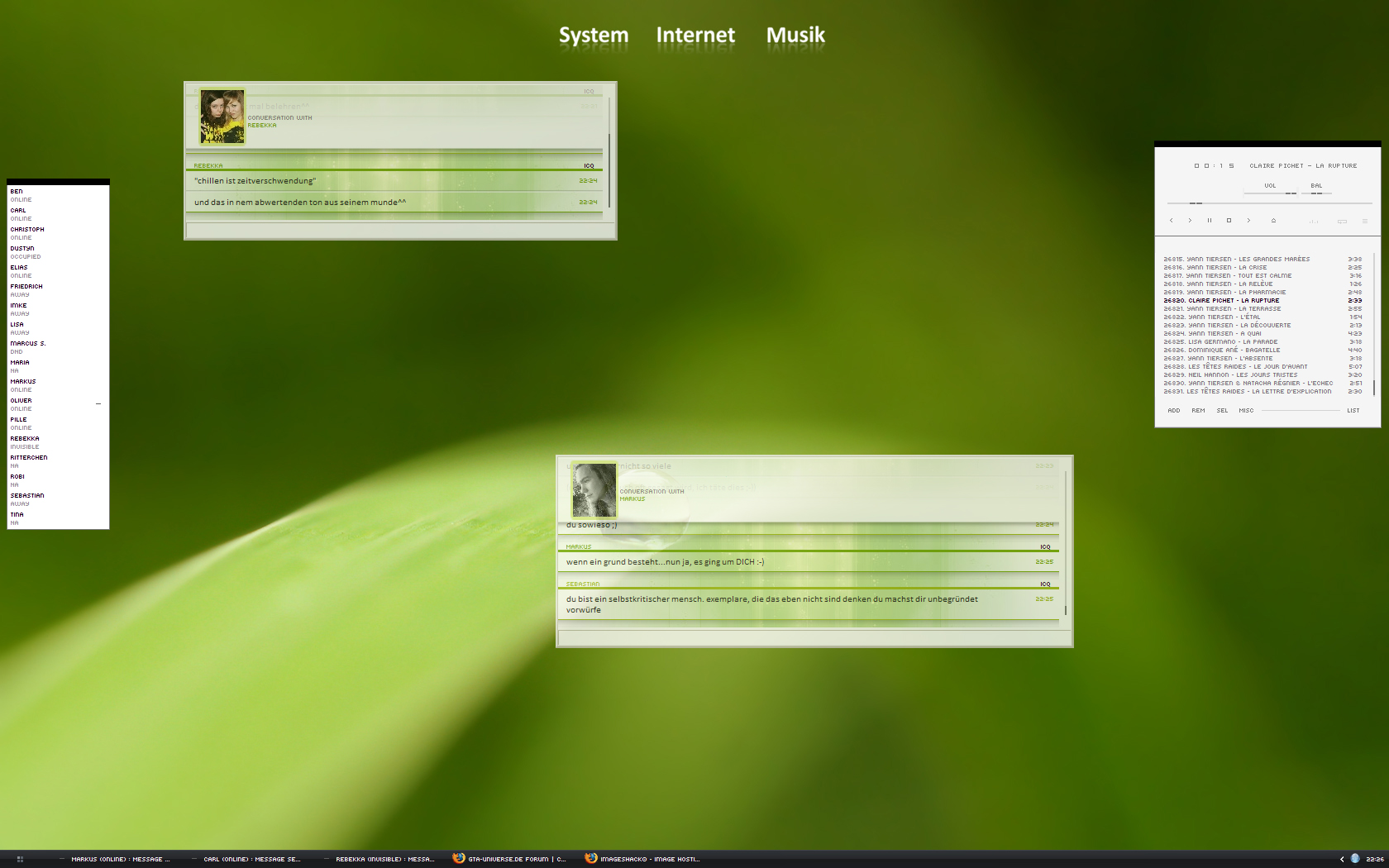
Task: Select track 26817 Tout Est Calme
Action: (x=1263, y=276)
